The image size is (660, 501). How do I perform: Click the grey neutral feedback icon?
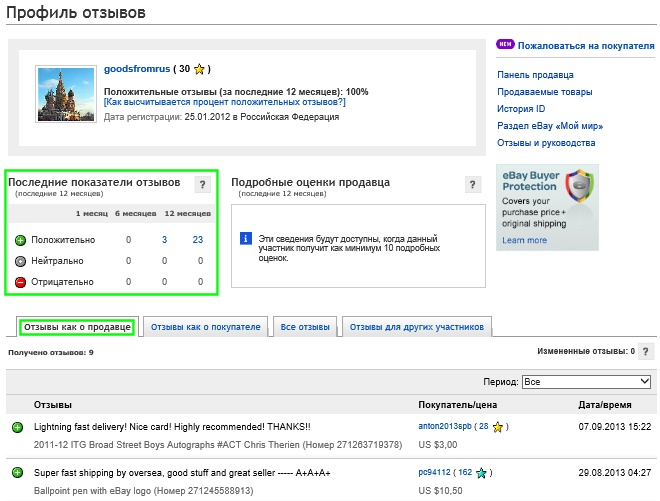tap(20, 261)
